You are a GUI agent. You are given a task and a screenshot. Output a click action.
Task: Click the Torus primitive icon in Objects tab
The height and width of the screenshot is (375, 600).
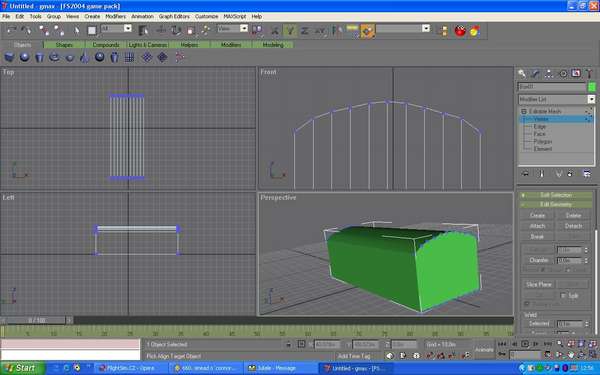(x=54, y=57)
